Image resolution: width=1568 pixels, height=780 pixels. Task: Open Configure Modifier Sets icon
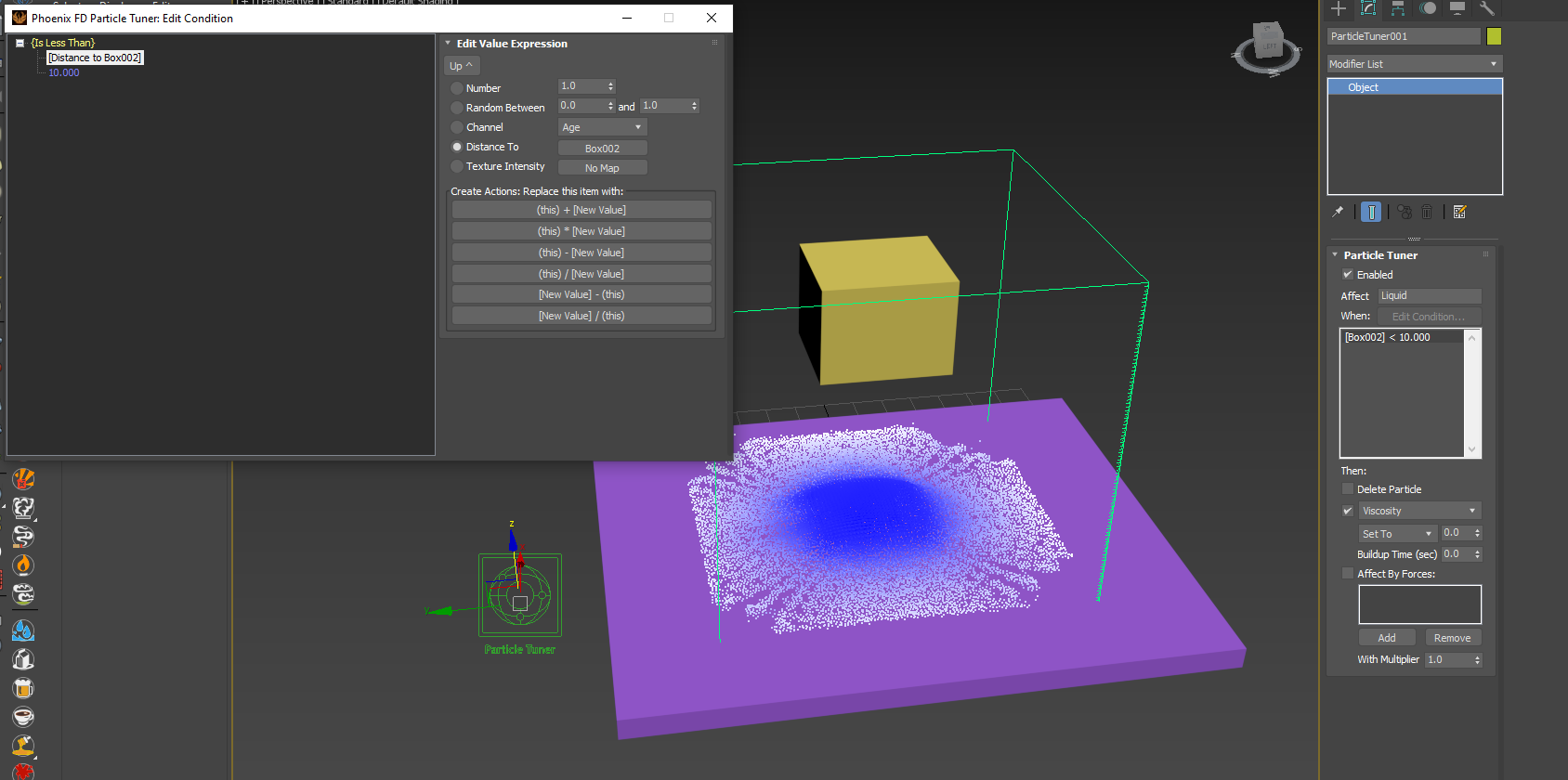point(1459,212)
